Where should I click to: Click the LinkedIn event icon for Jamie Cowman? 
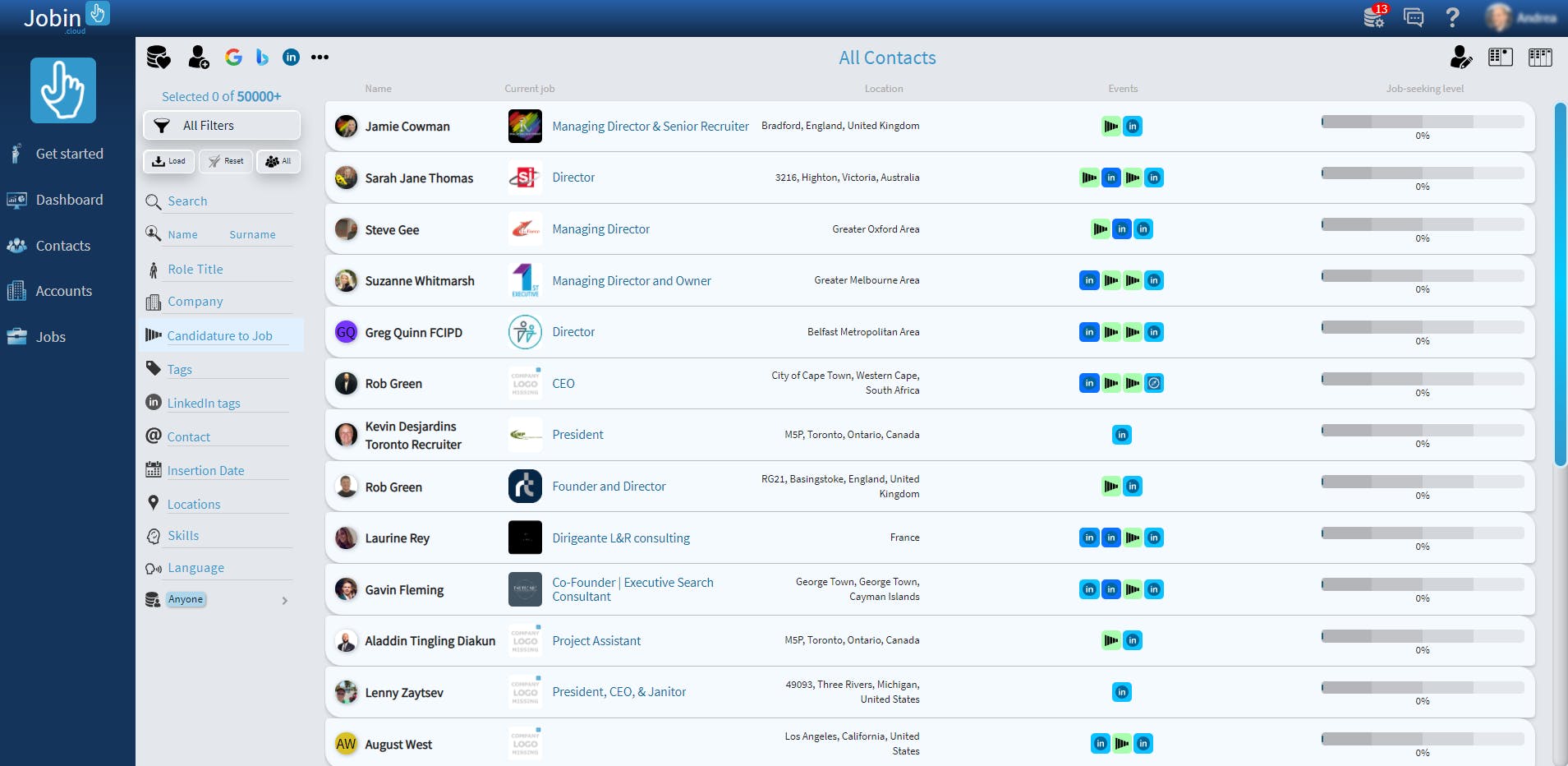[1133, 127]
